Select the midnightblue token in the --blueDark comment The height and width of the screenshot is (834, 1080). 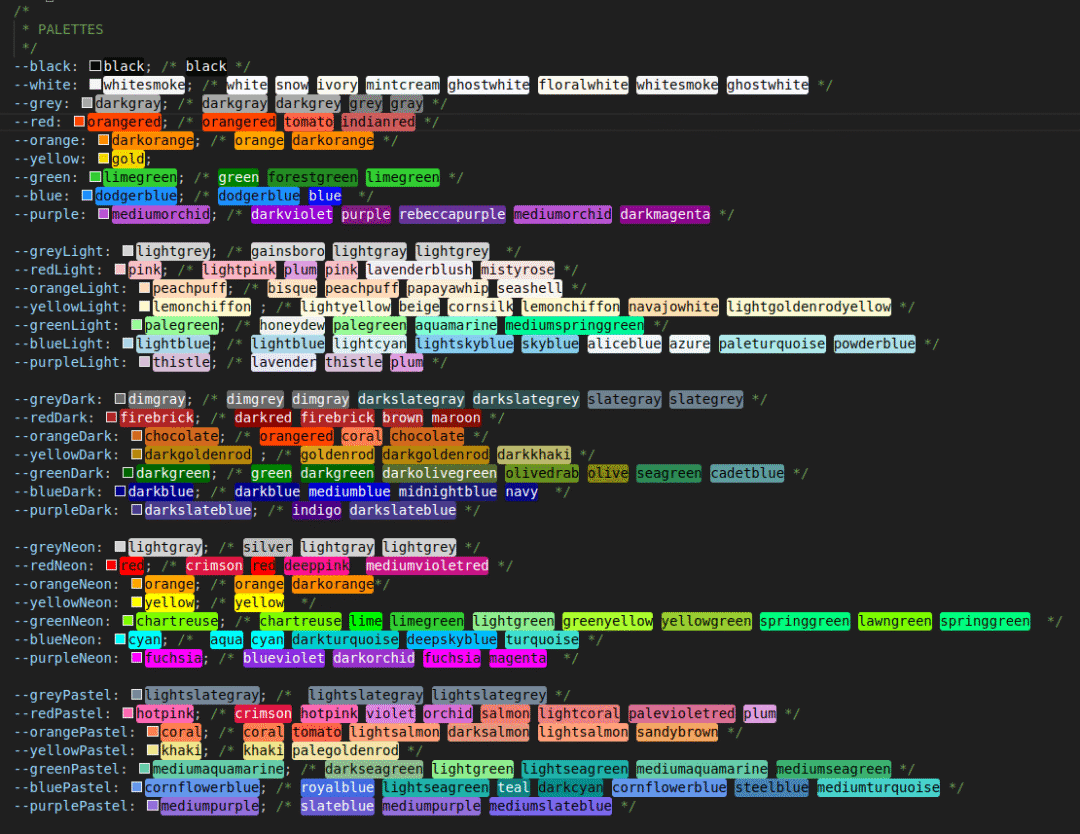coord(446,492)
